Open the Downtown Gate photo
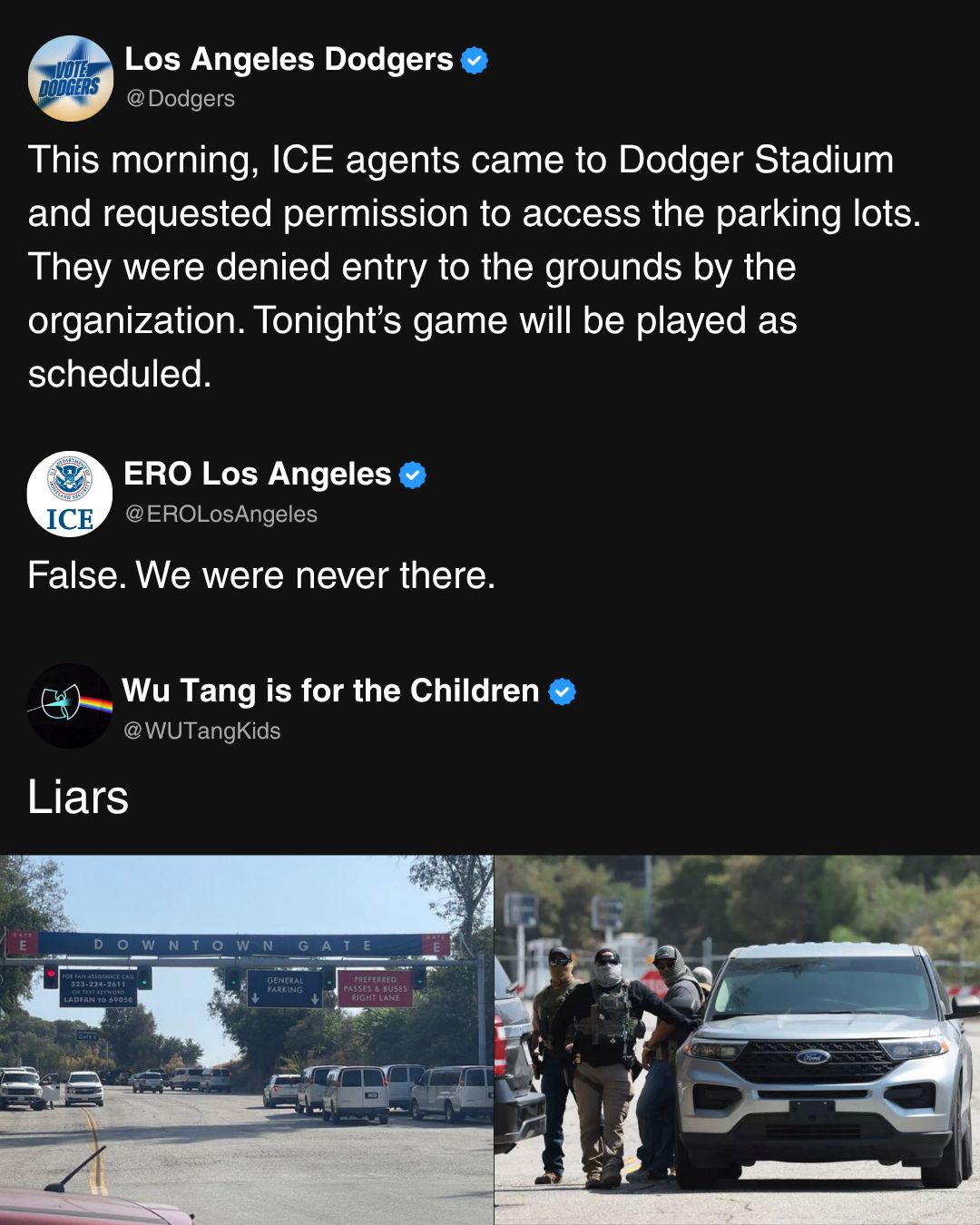This screenshot has width=980, height=1225. pyautogui.click(x=246, y=1040)
